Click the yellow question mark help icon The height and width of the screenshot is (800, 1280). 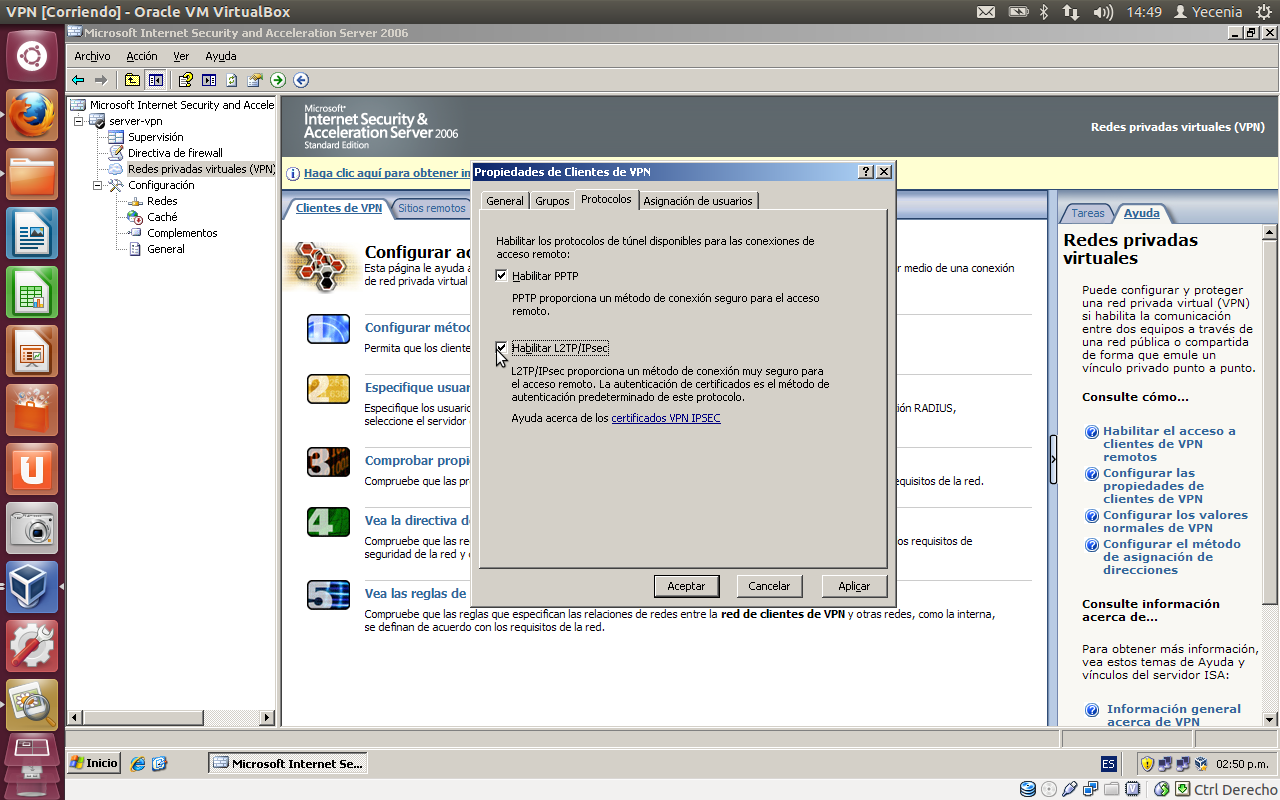click(185, 80)
